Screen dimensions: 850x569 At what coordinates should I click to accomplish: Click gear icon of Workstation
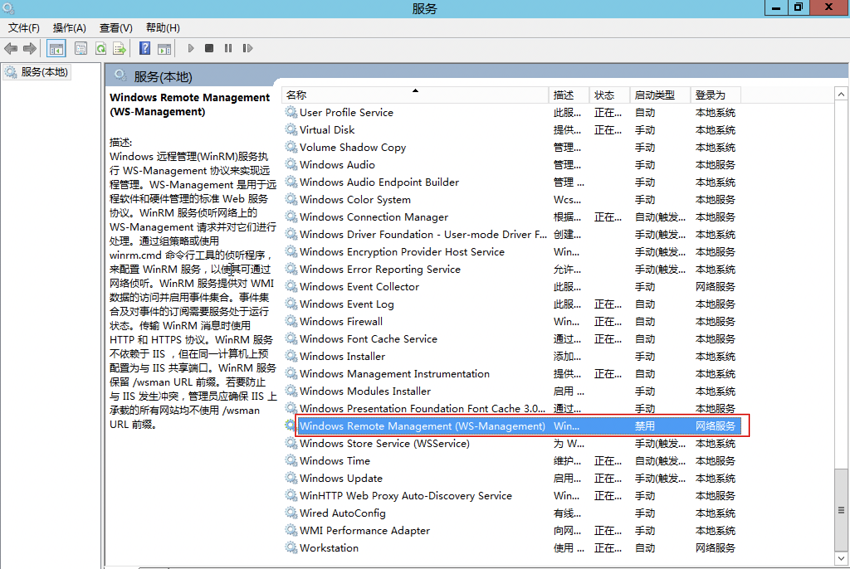[291, 548]
